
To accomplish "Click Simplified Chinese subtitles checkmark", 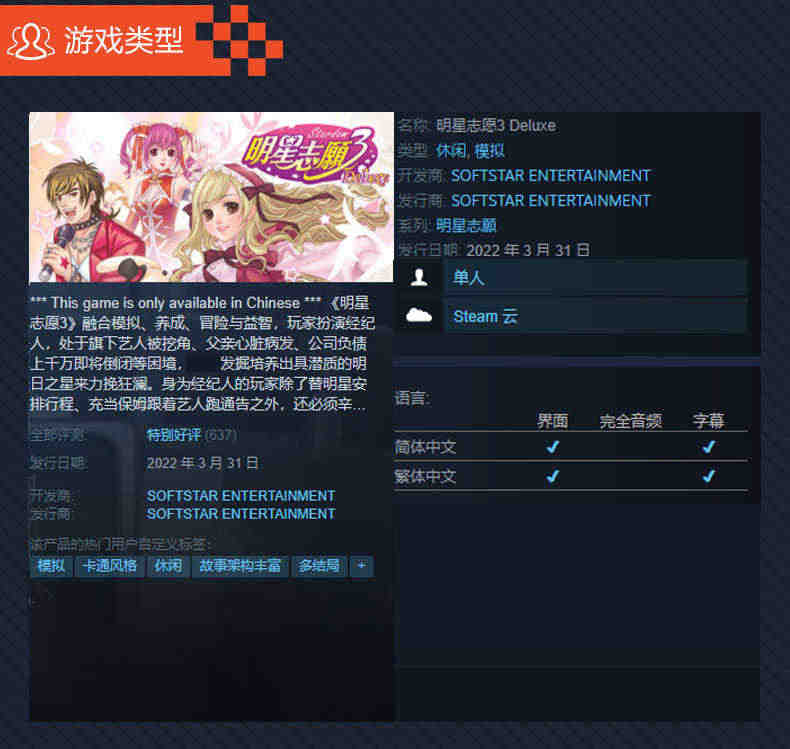I will click(709, 447).
